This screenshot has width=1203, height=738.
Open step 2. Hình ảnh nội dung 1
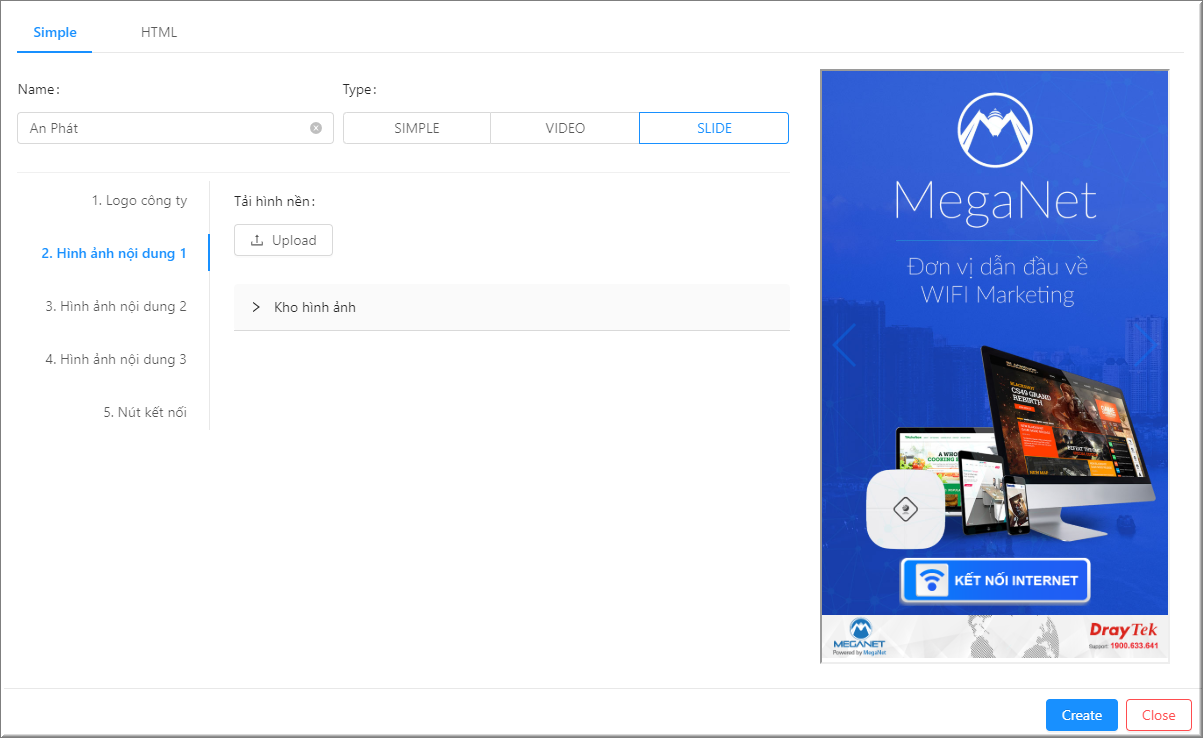(x=114, y=253)
